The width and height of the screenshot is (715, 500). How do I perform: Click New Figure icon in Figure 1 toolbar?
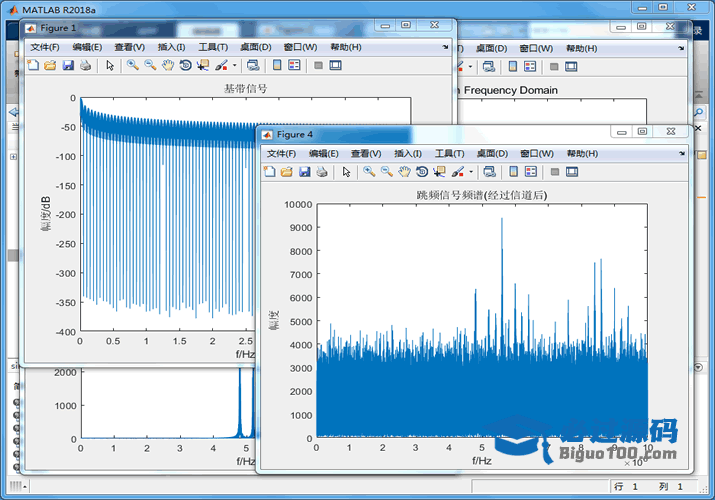pyautogui.click(x=33, y=65)
